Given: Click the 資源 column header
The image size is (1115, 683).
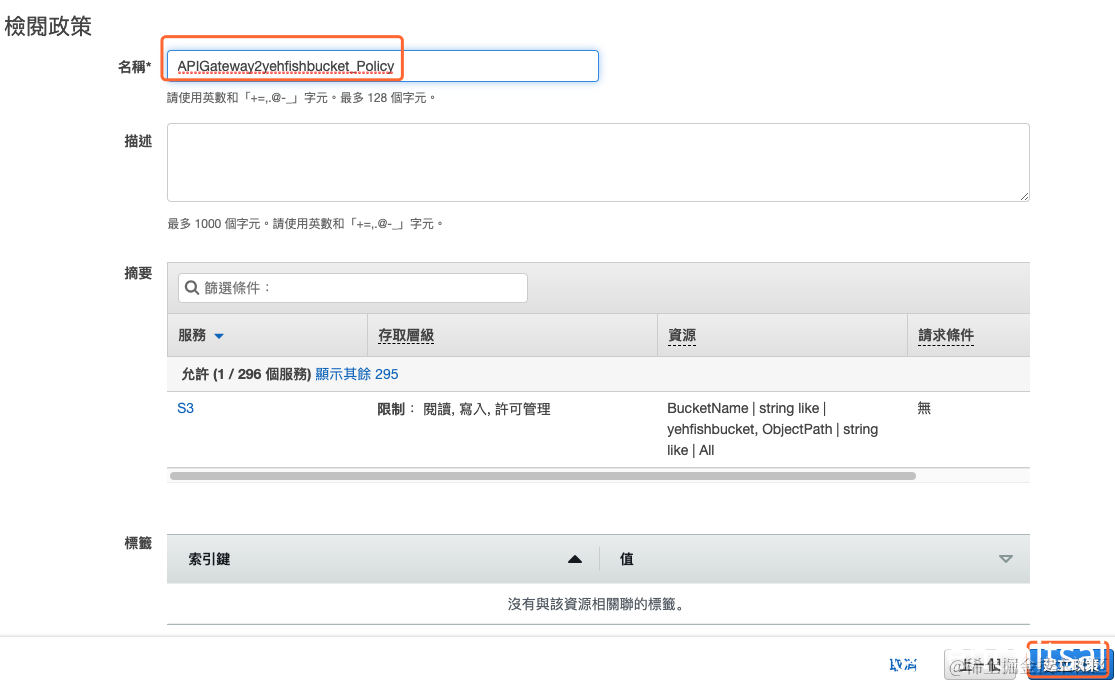Looking at the screenshot, I should click(682, 335).
